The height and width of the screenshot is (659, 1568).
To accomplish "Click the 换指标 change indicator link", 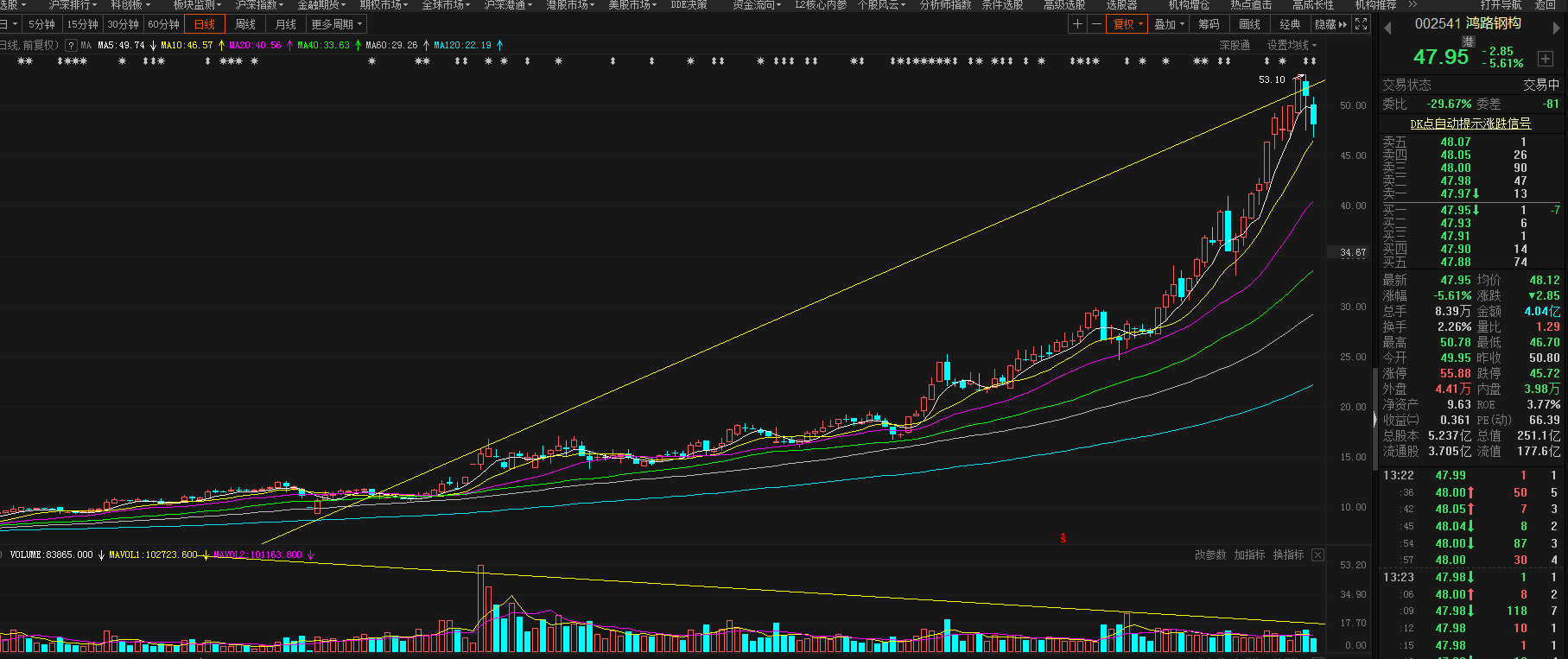I will tap(1288, 554).
